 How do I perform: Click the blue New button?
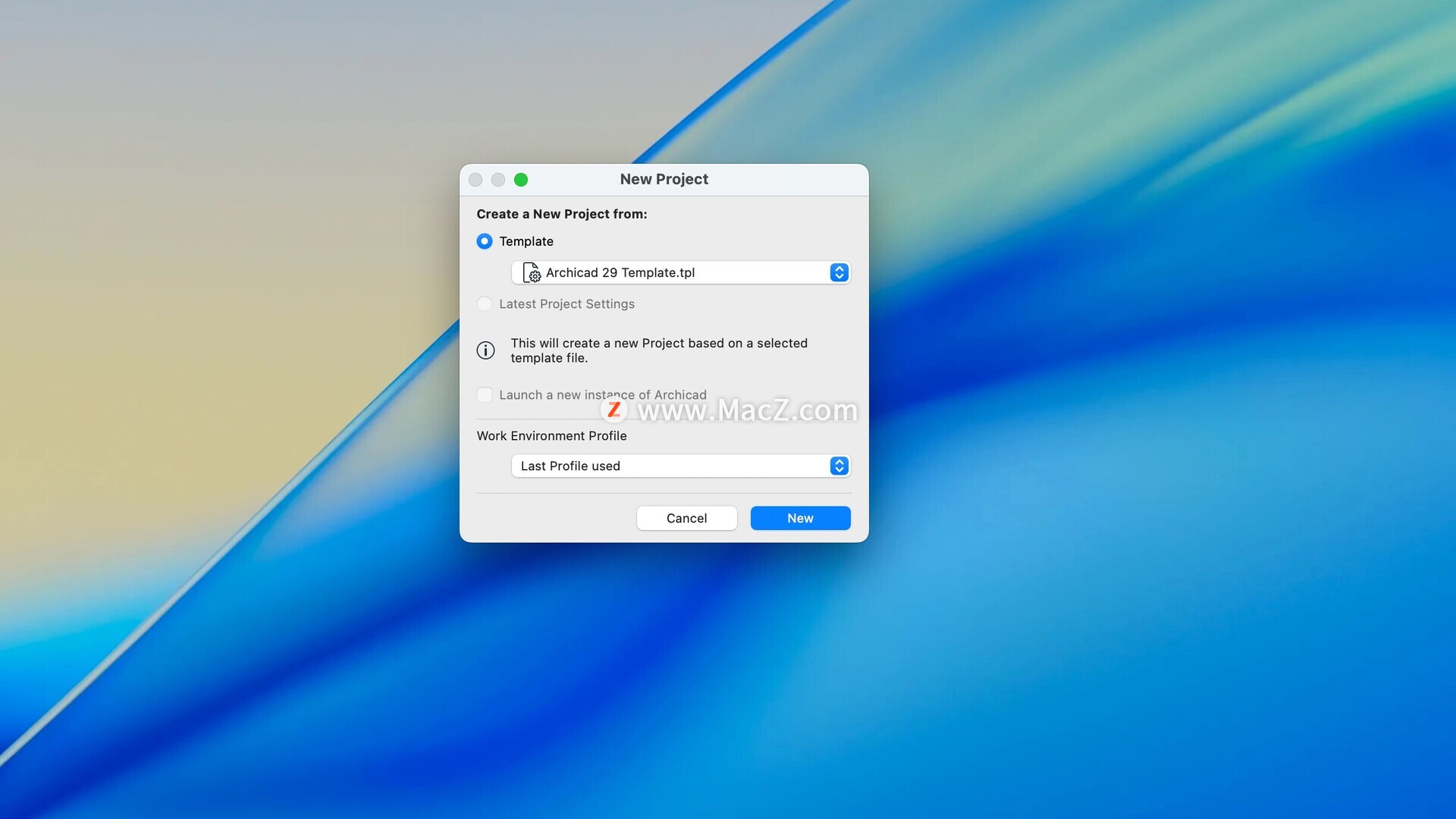pyautogui.click(x=800, y=519)
